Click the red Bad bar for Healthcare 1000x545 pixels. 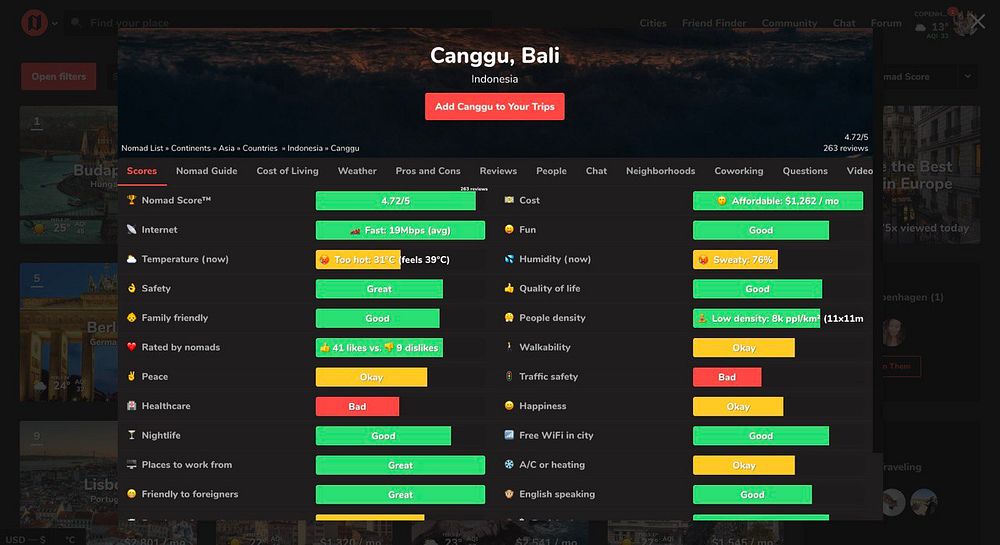pyautogui.click(x=357, y=407)
